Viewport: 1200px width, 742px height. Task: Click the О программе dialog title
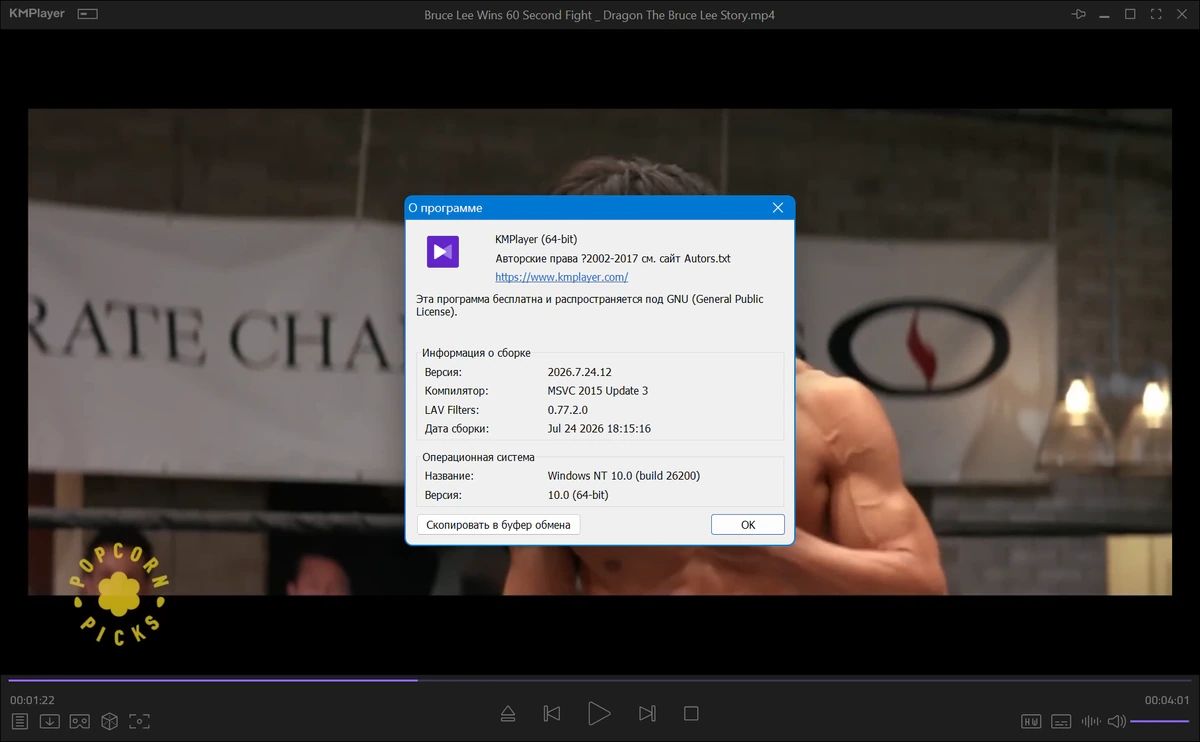[446, 208]
